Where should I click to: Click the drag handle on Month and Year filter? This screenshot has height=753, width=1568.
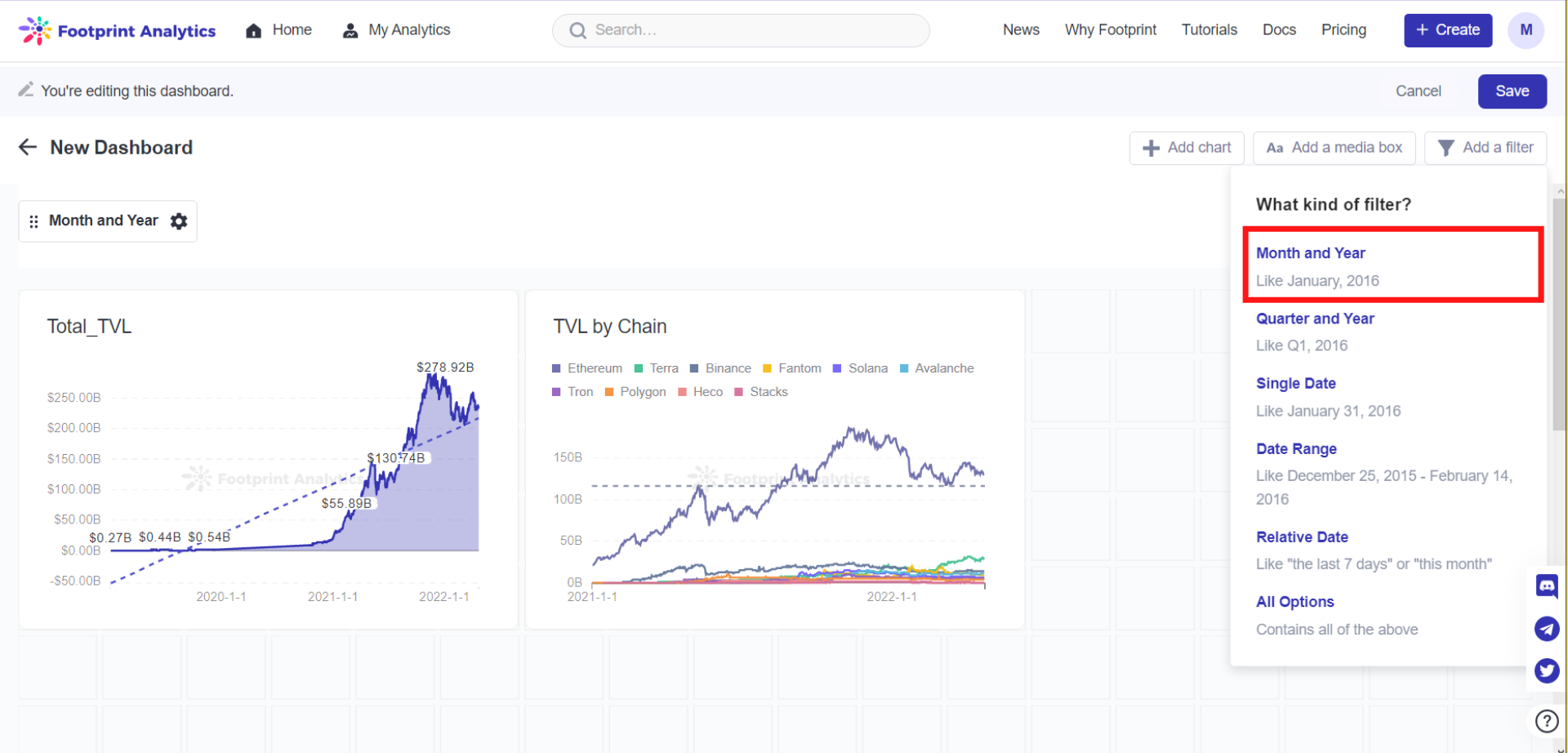(33, 221)
